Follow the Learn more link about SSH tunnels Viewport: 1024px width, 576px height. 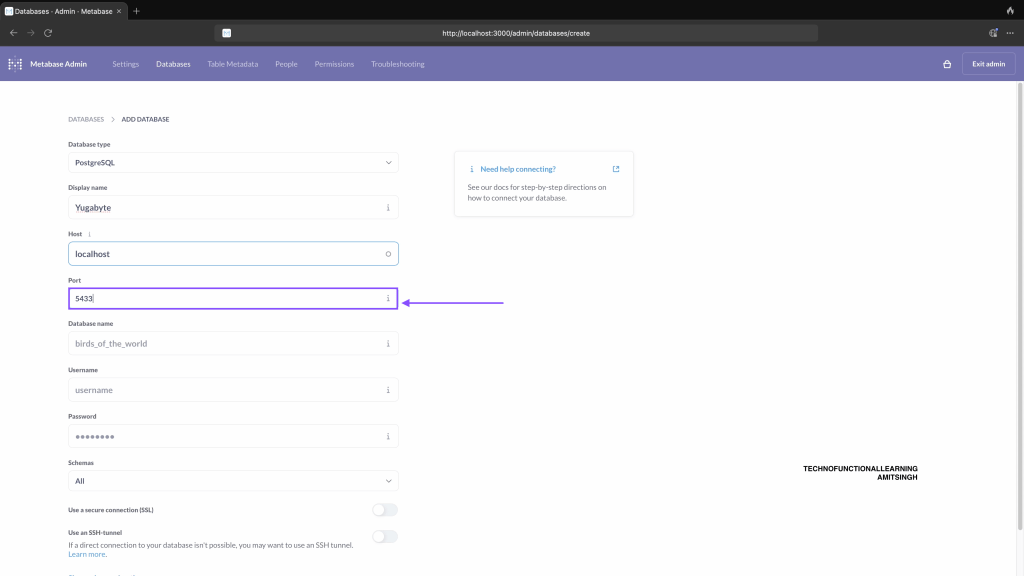[87, 554]
